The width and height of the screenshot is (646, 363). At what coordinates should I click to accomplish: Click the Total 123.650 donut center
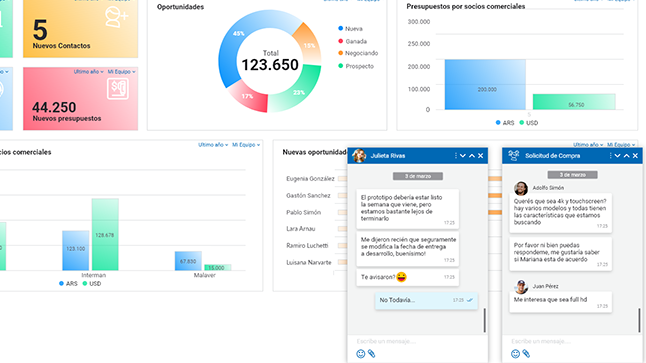[x=270, y=61]
